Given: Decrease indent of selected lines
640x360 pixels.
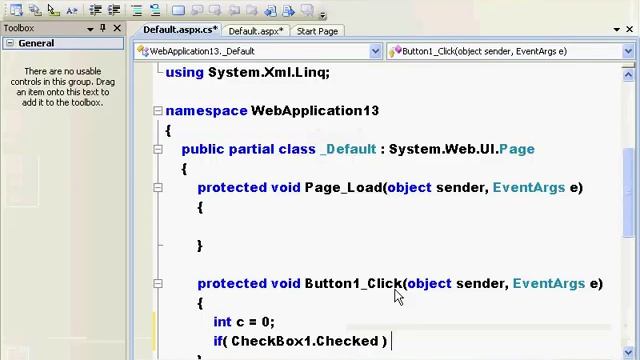Looking at the screenshot, I should tap(95, 10).
